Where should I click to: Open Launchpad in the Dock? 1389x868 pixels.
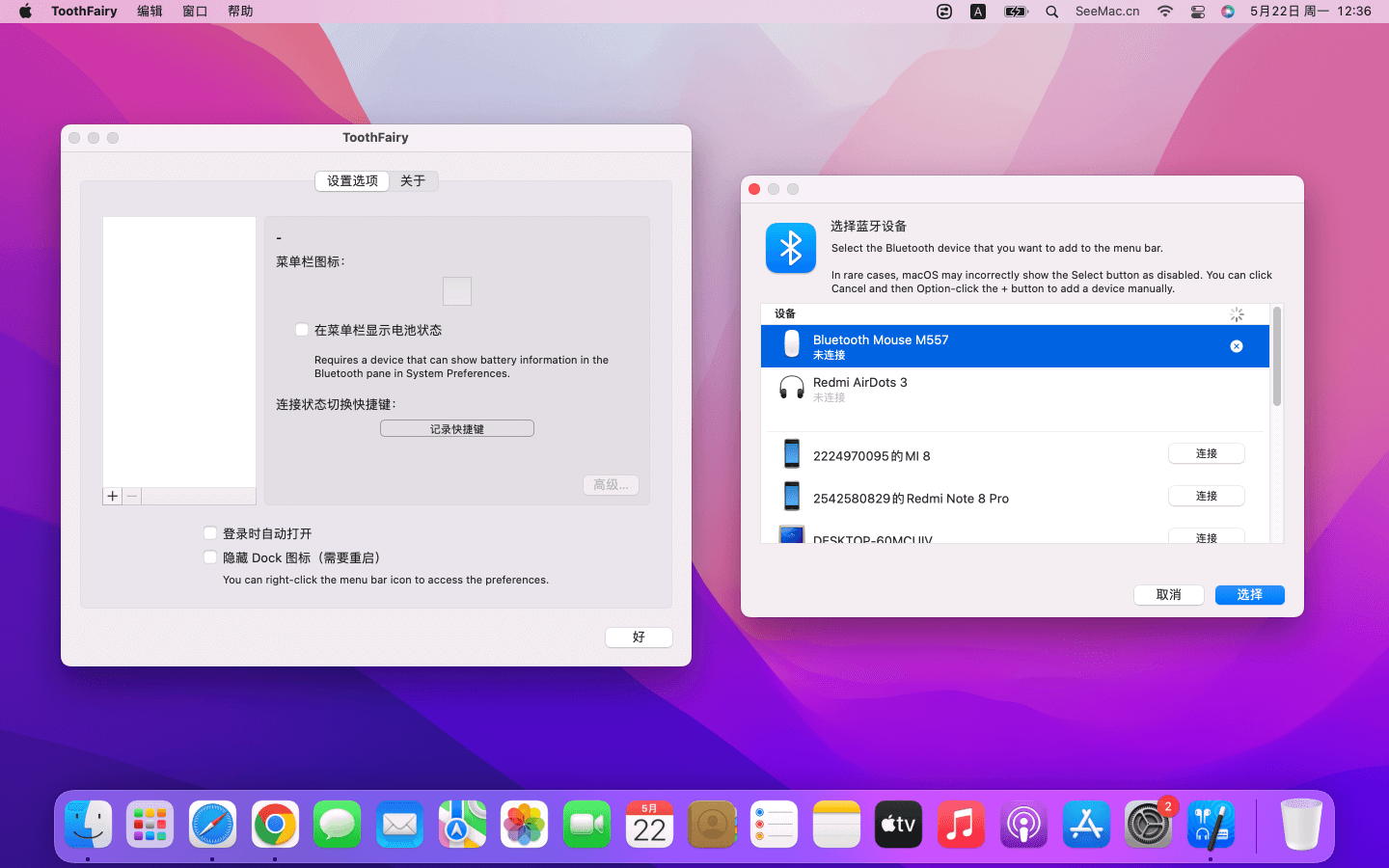[x=150, y=824]
